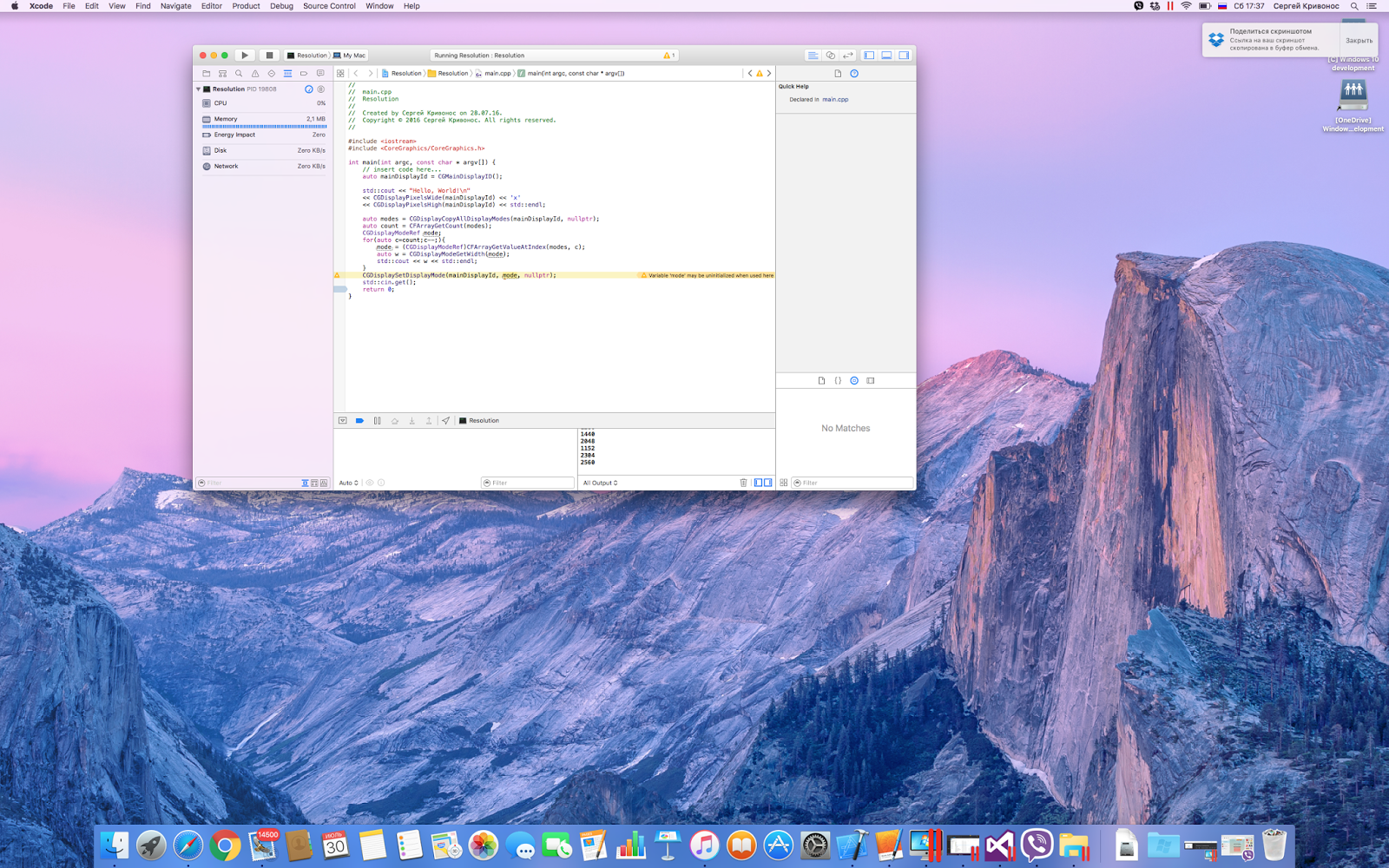Image resolution: width=1389 pixels, height=868 pixels.
Task: Select the Breakpoint navigator
Action: (x=303, y=73)
